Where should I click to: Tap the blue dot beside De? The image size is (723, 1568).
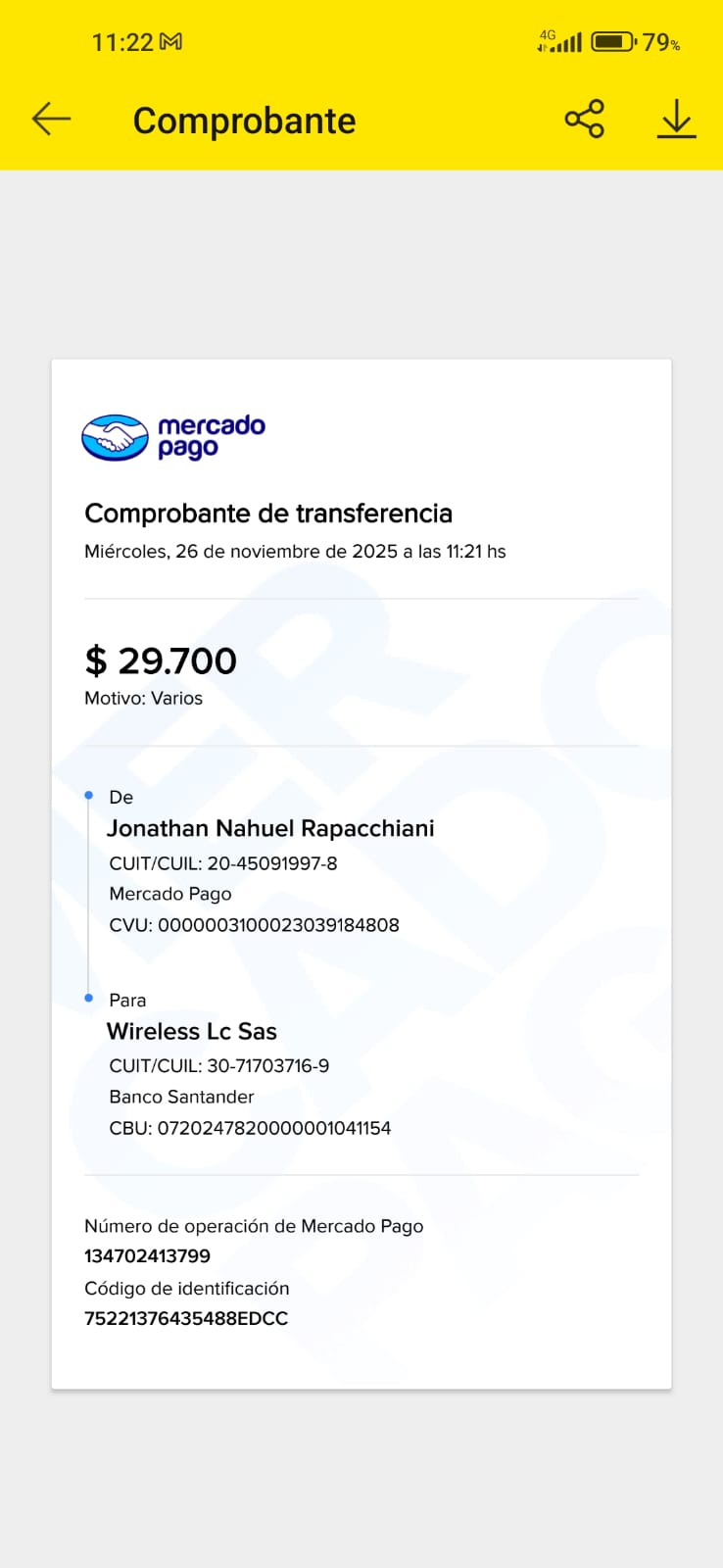coord(88,795)
